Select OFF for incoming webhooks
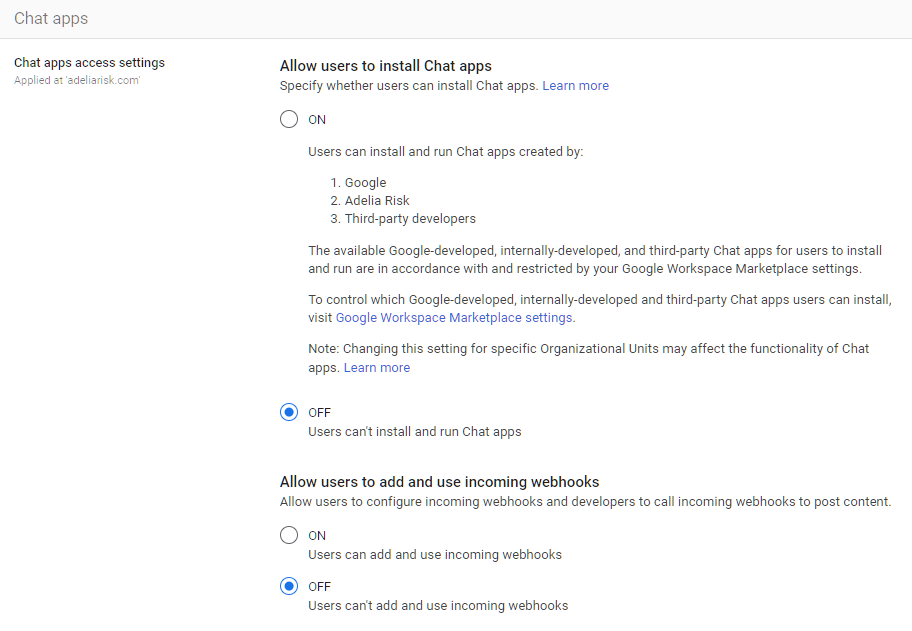 pyautogui.click(x=289, y=586)
